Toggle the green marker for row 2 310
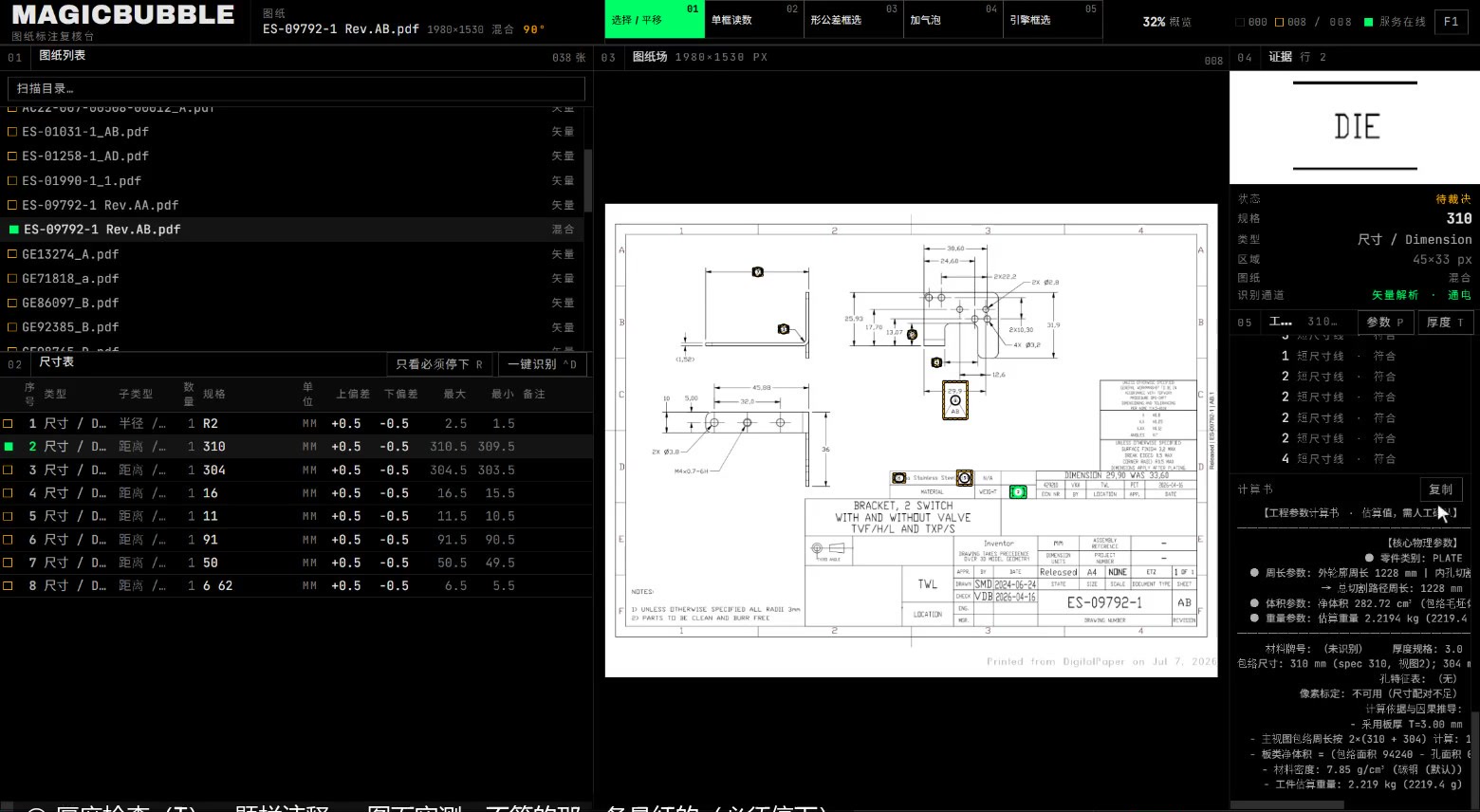The width and height of the screenshot is (1480, 812). pos(9,447)
